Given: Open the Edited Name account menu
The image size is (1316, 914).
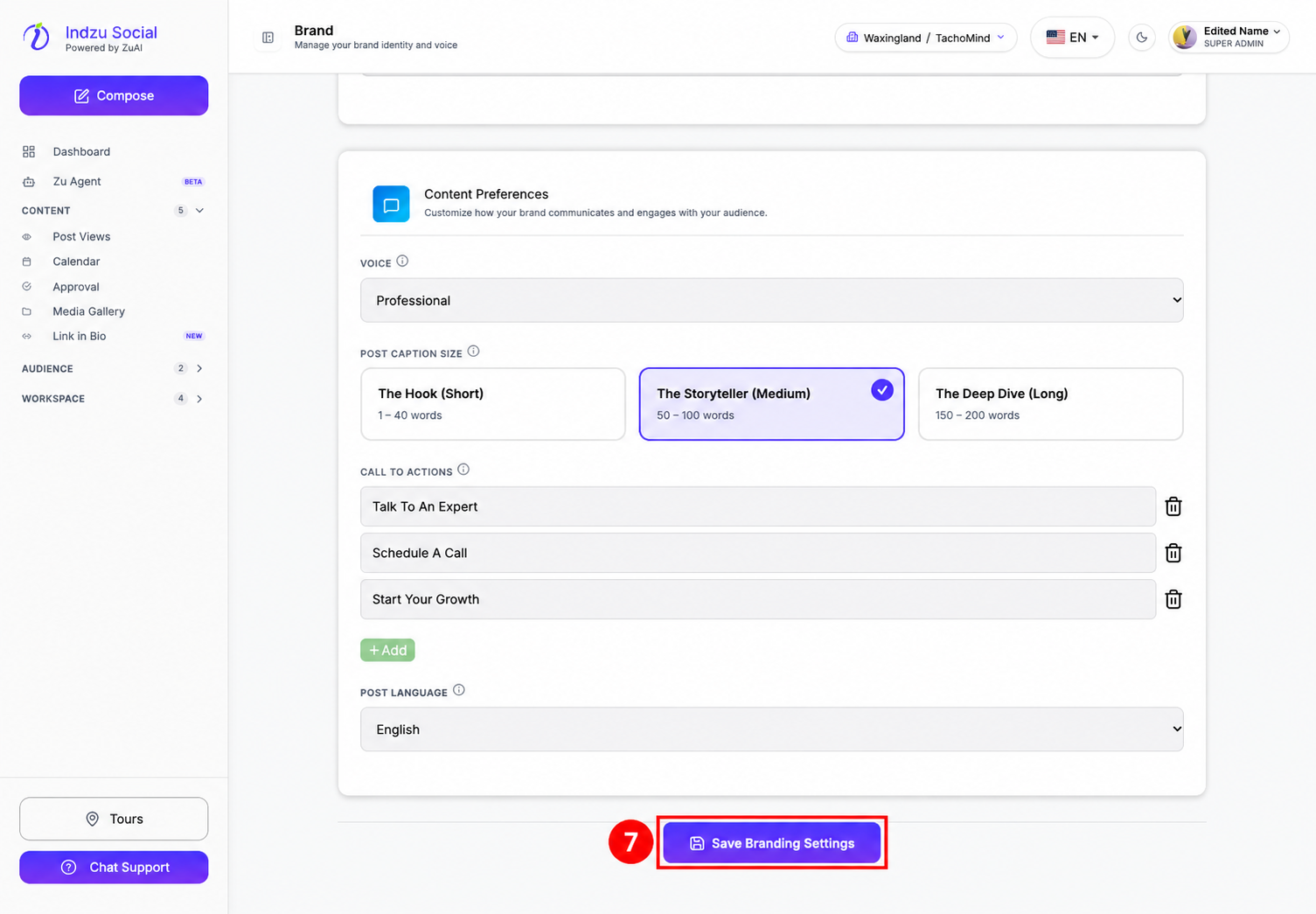Looking at the screenshot, I should point(1229,37).
